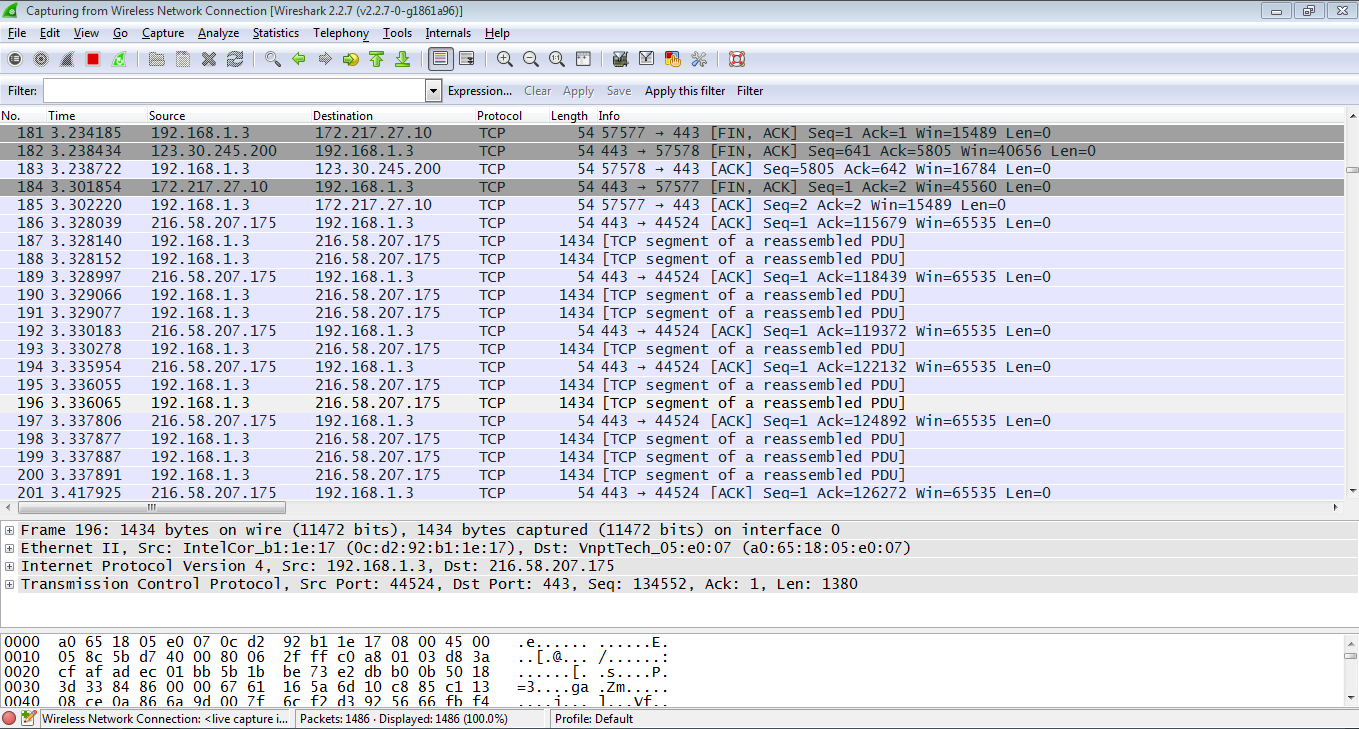The width and height of the screenshot is (1359, 729).
Task: Open the View menu
Action: (x=86, y=33)
